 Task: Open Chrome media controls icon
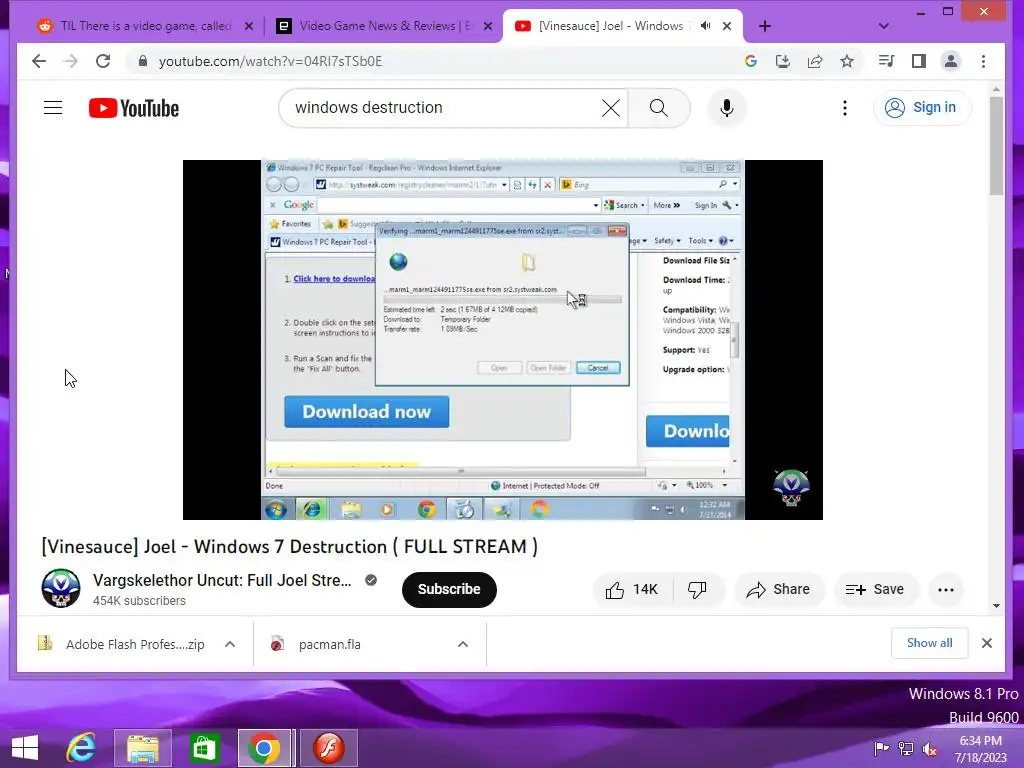(886, 61)
